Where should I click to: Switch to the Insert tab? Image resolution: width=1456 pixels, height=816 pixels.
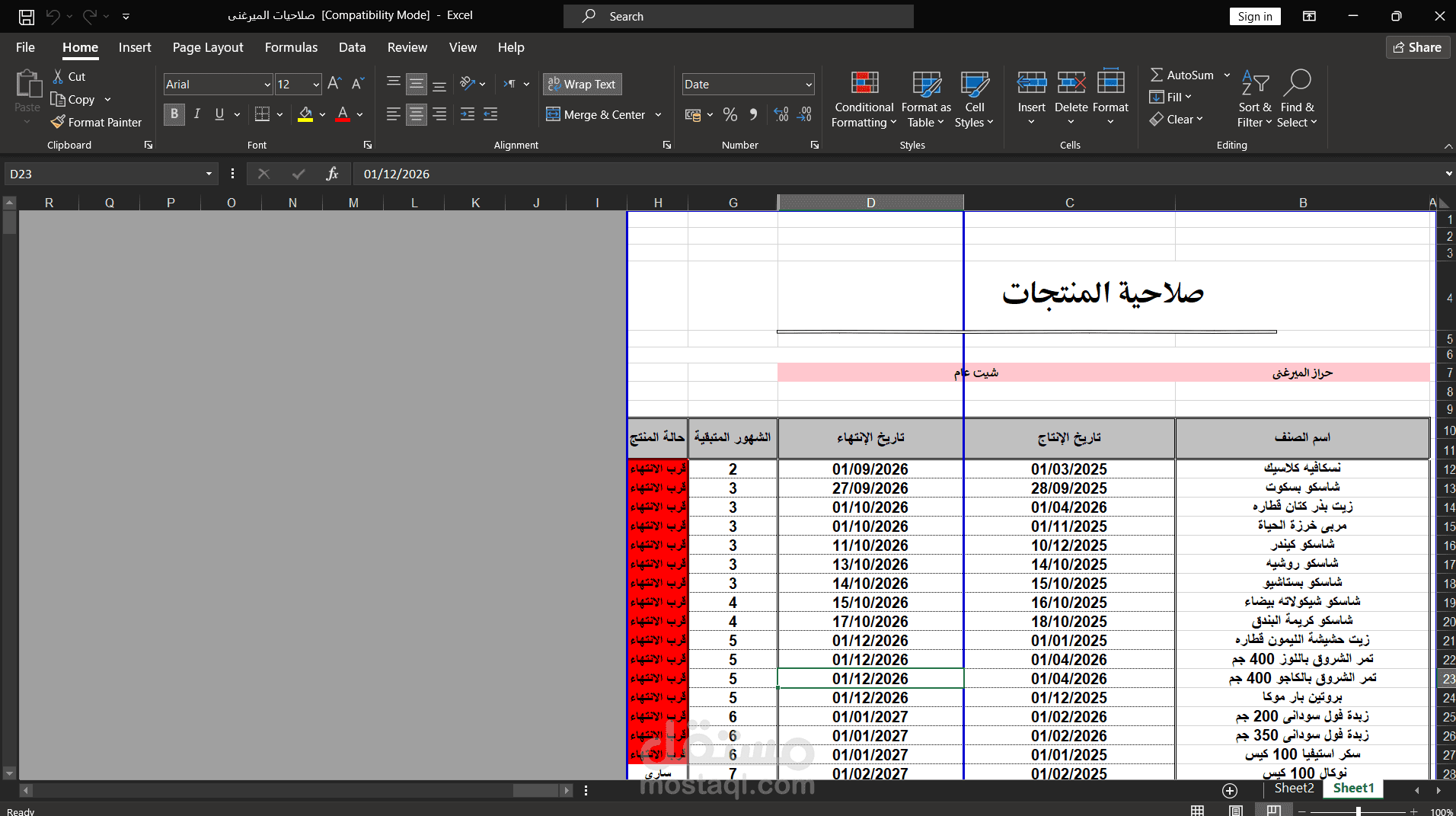[135, 47]
